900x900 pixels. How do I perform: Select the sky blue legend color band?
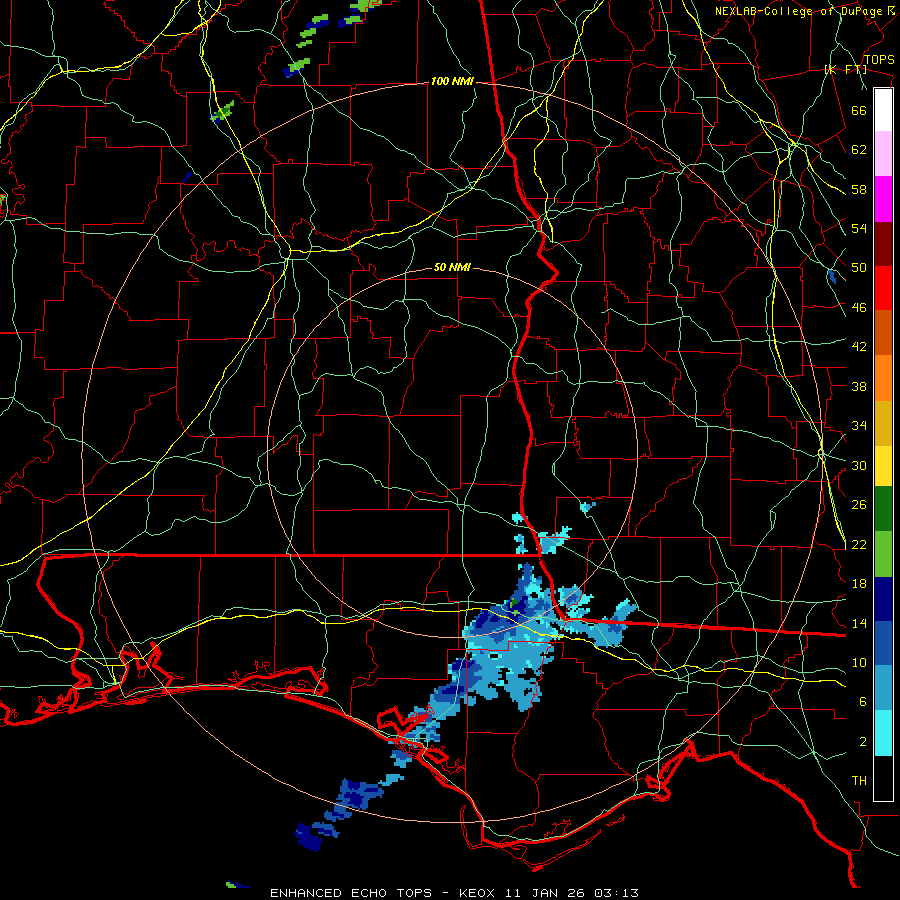click(x=883, y=688)
